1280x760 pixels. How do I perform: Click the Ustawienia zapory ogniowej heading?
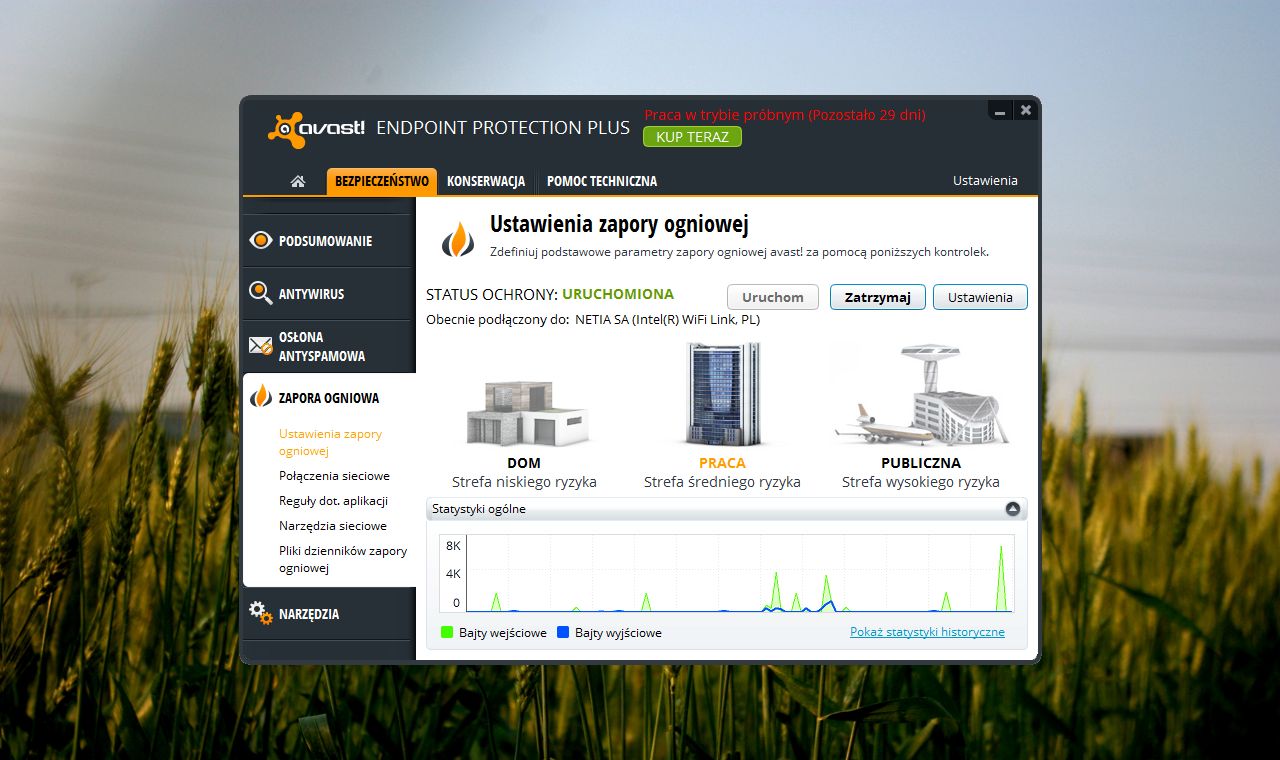[619, 225]
